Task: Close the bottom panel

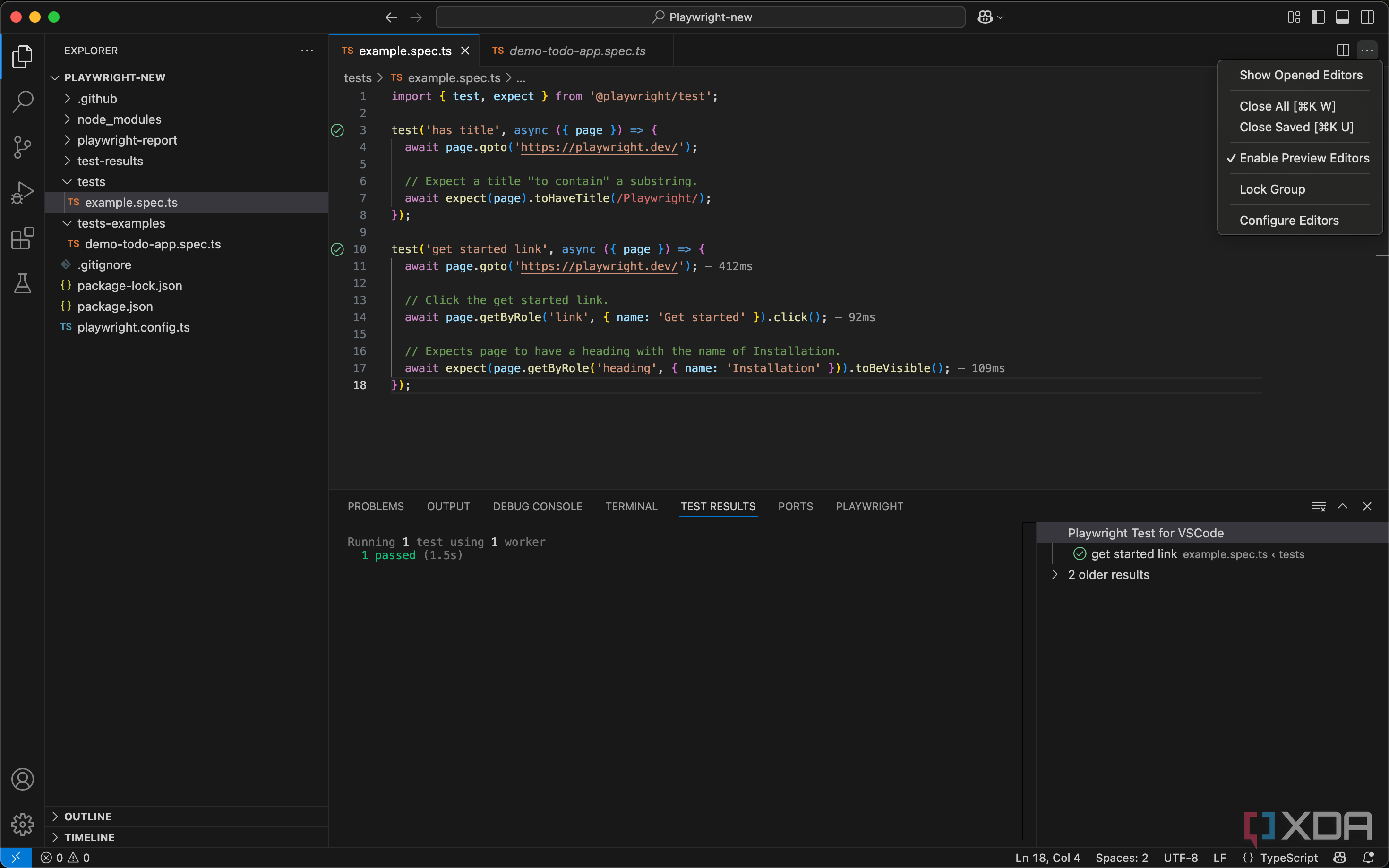Action: 1367,506
